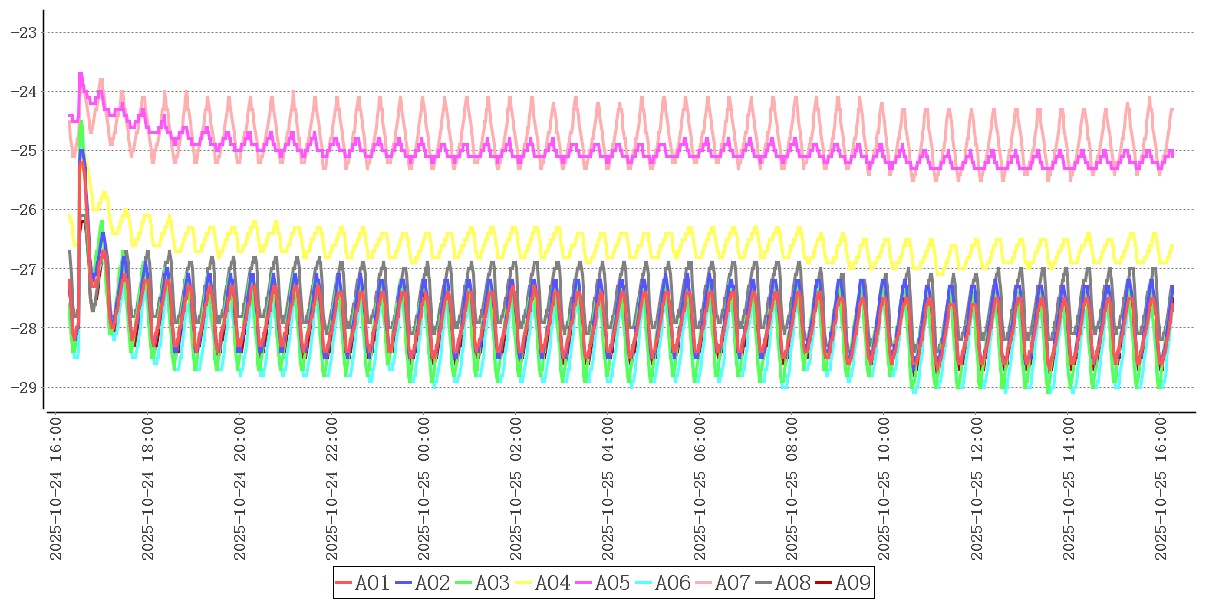Click the 2025-10-25 00:00 time label
Viewport: 1207px width, 600px height.
(424, 490)
